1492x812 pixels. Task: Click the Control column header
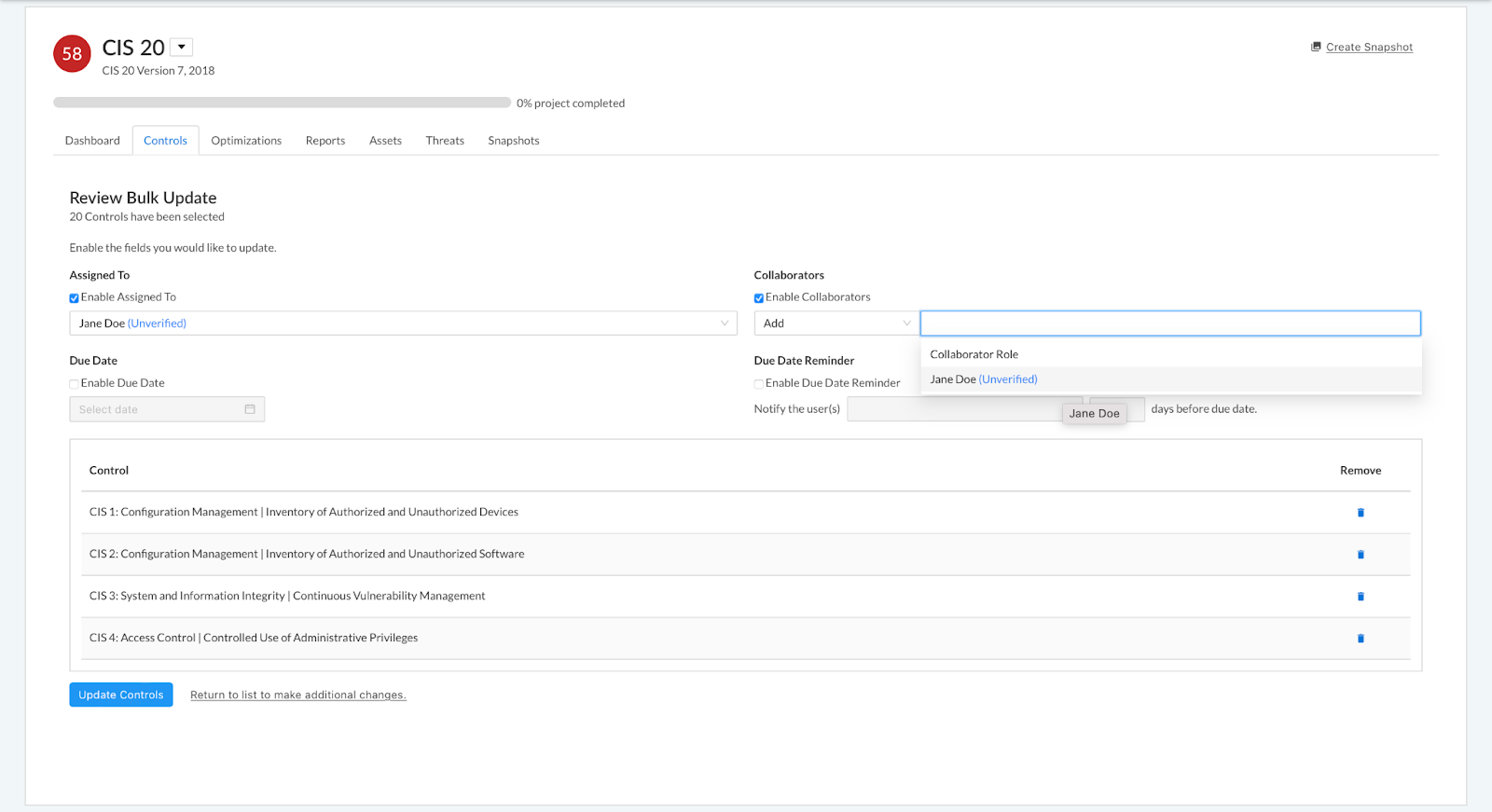[x=109, y=471]
